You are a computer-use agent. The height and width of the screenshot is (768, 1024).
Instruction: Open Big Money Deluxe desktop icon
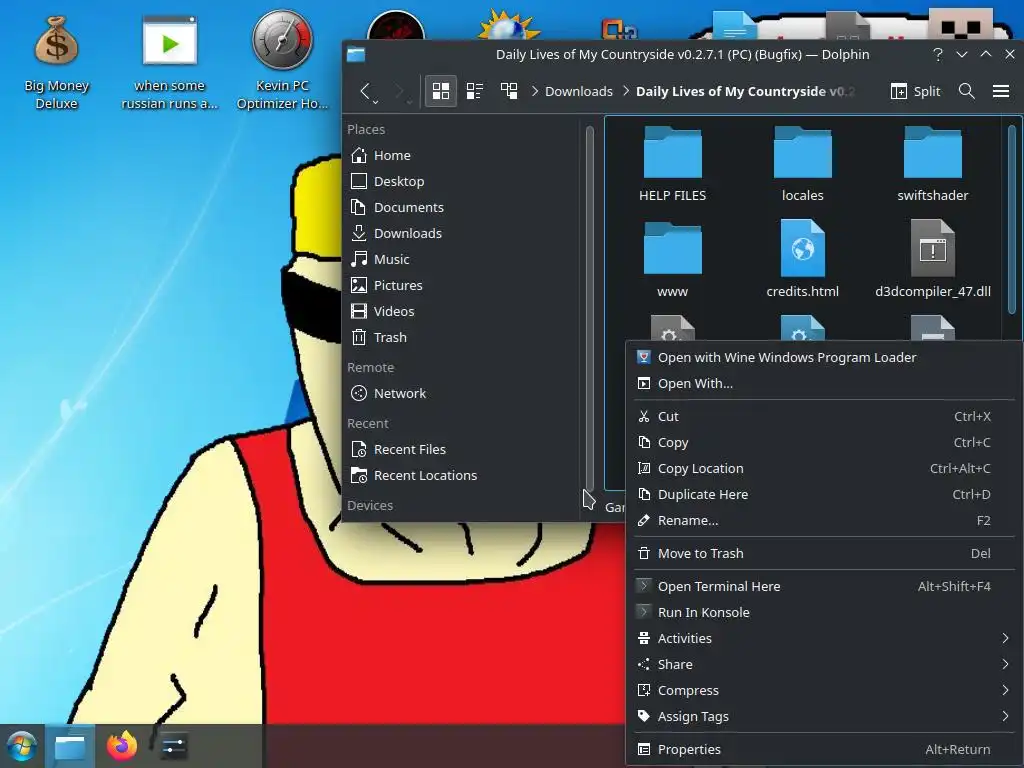tap(56, 62)
